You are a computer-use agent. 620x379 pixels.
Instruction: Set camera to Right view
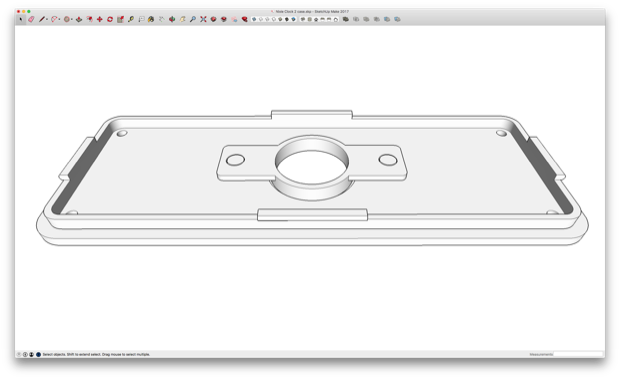point(322,19)
